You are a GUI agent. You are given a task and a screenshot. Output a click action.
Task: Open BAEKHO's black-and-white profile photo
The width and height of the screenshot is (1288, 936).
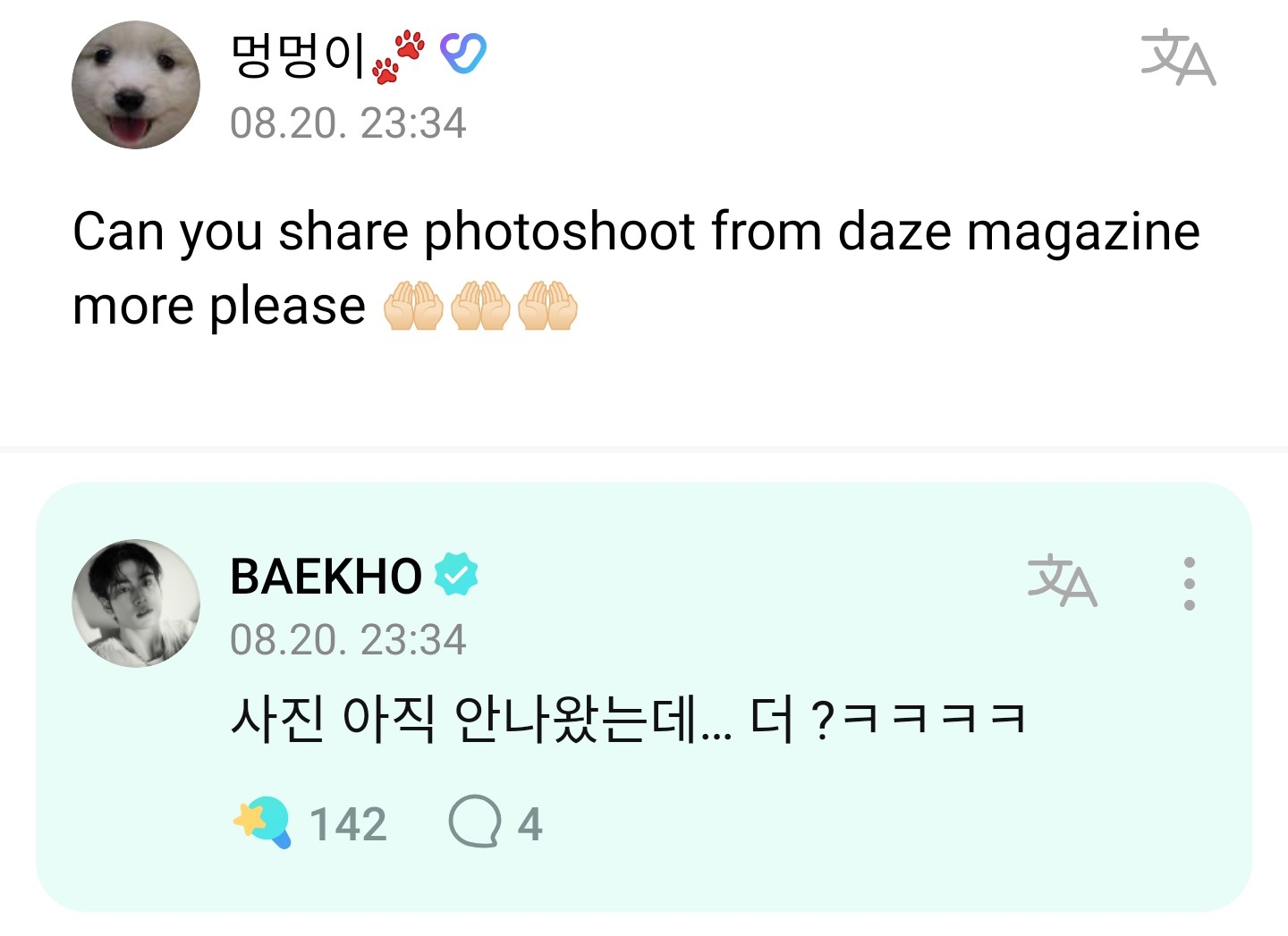(136, 603)
